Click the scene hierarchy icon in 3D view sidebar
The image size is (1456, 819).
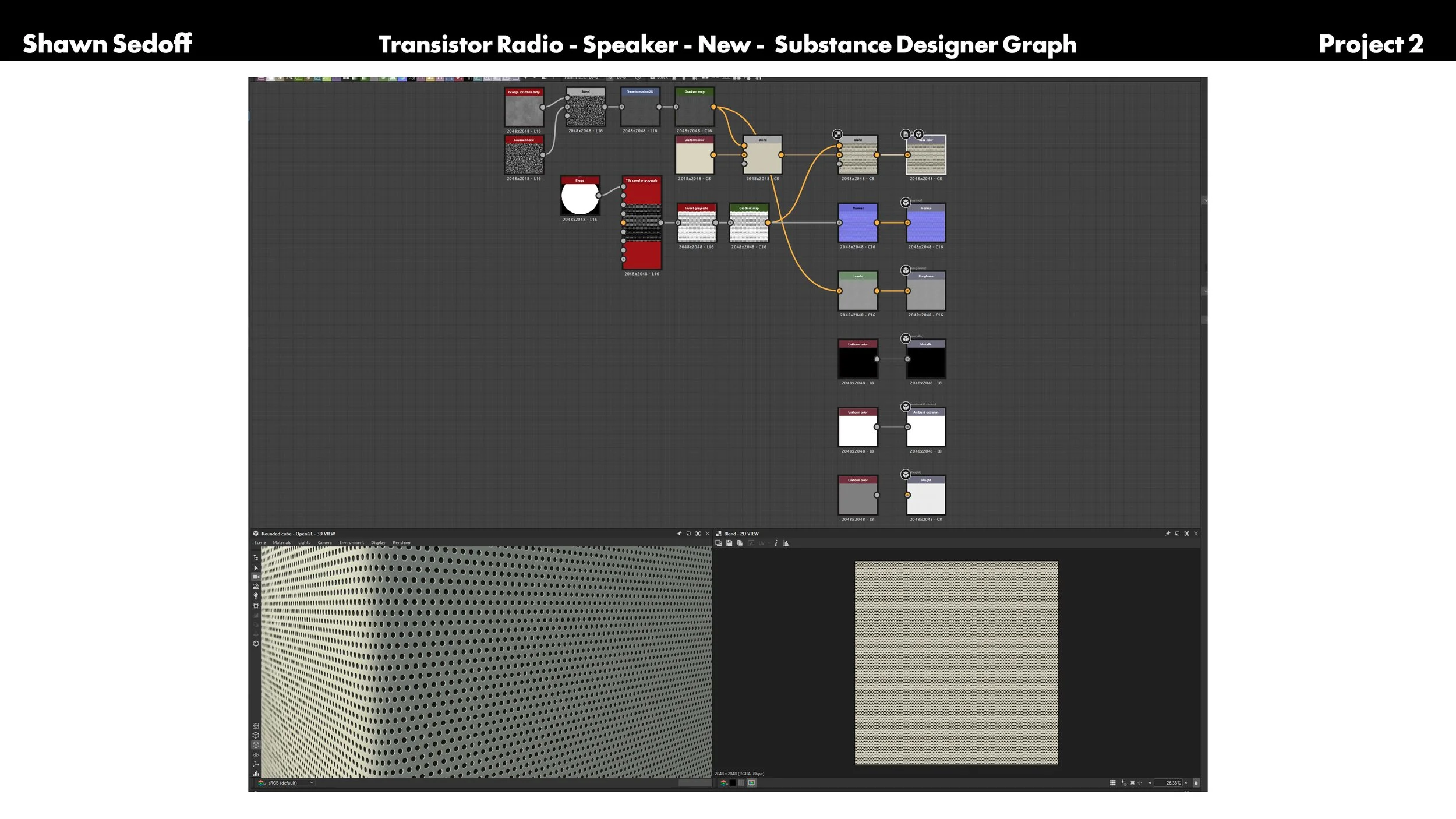tap(256, 557)
